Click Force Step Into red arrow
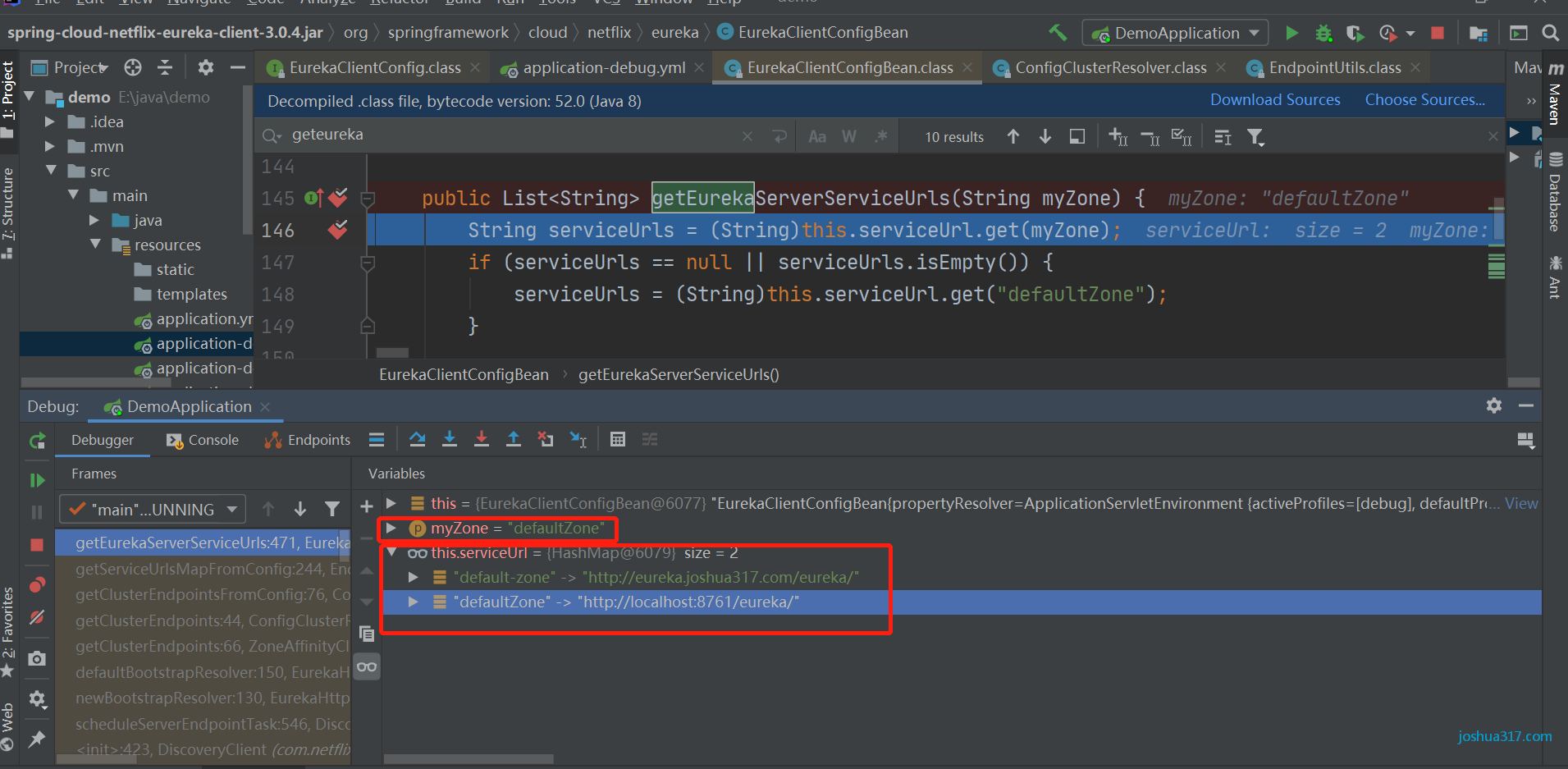The height and width of the screenshot is (769, 1568). 481,440
